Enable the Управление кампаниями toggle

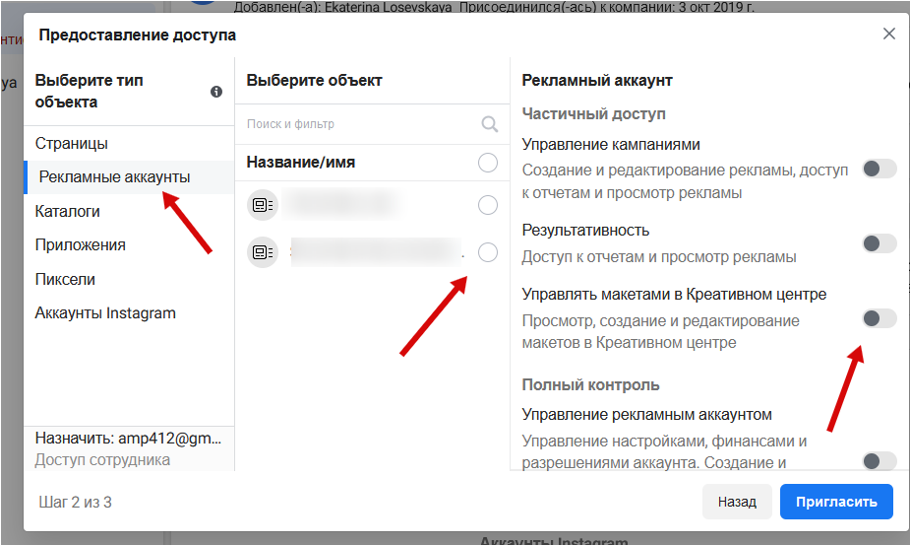coord(879,168)
